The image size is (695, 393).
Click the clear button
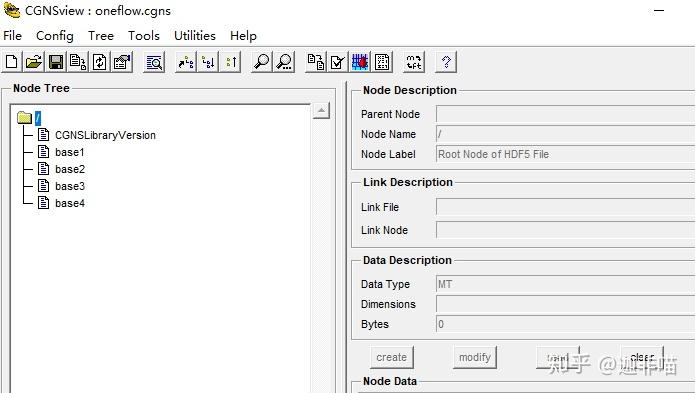pyautogui.click(x=642, y=357)
